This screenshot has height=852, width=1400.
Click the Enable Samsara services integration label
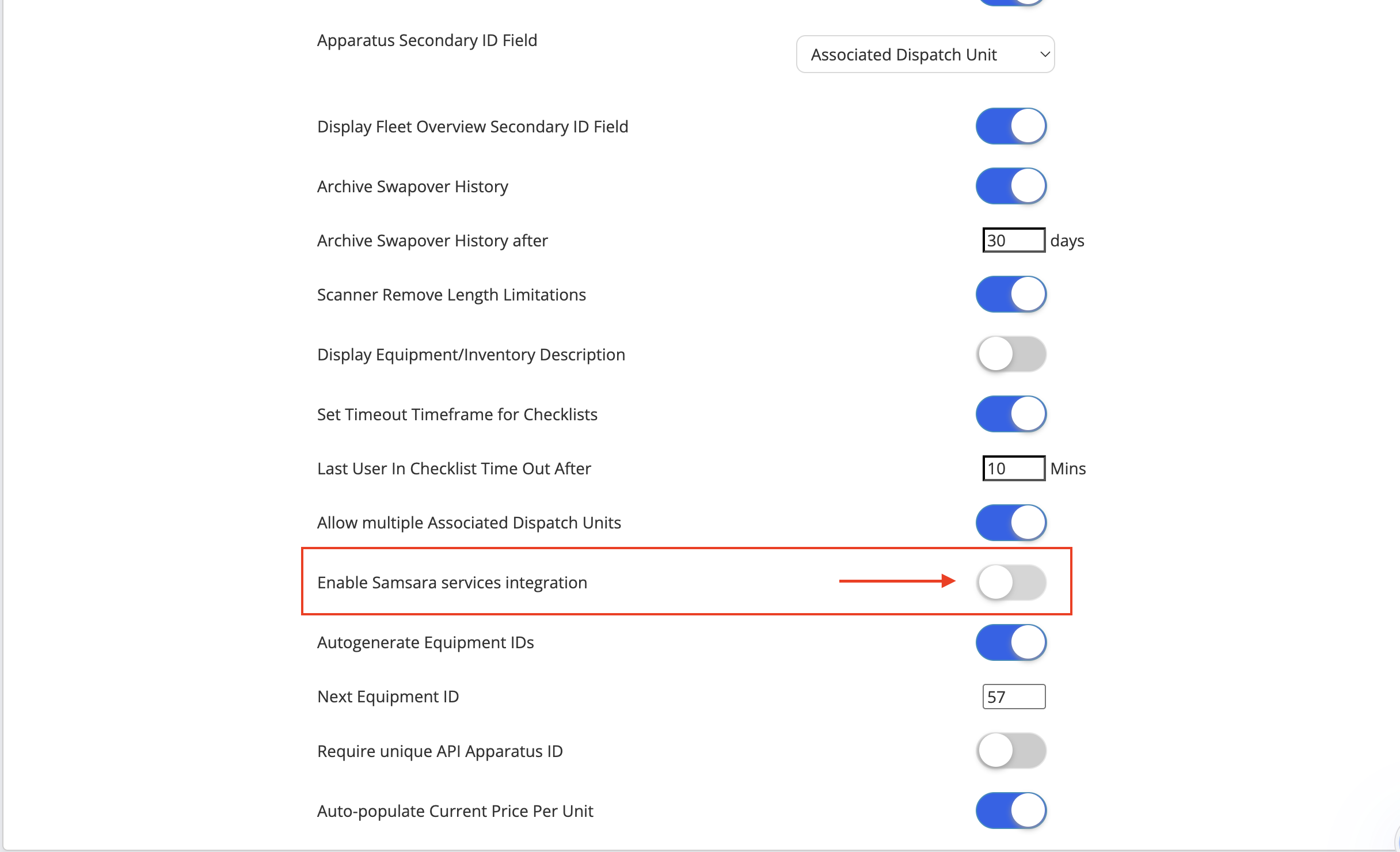pyautogui.click(x=452, y=583)
